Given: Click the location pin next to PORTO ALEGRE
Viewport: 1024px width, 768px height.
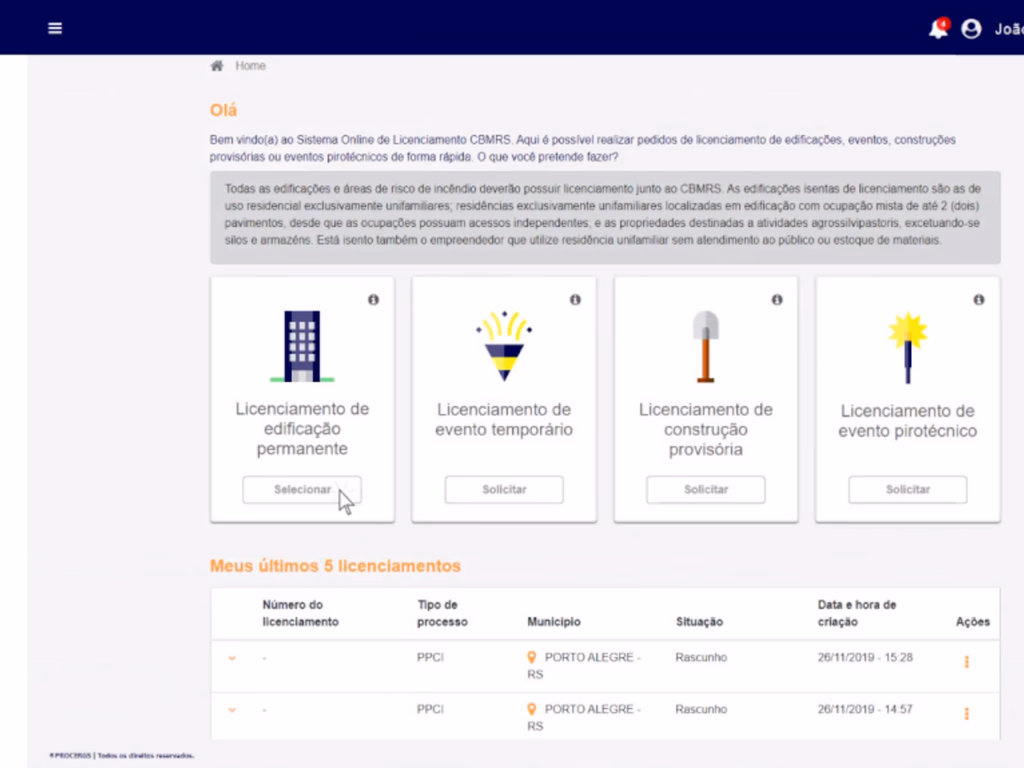Looking at the screenshot, I should tap(532, 657).
